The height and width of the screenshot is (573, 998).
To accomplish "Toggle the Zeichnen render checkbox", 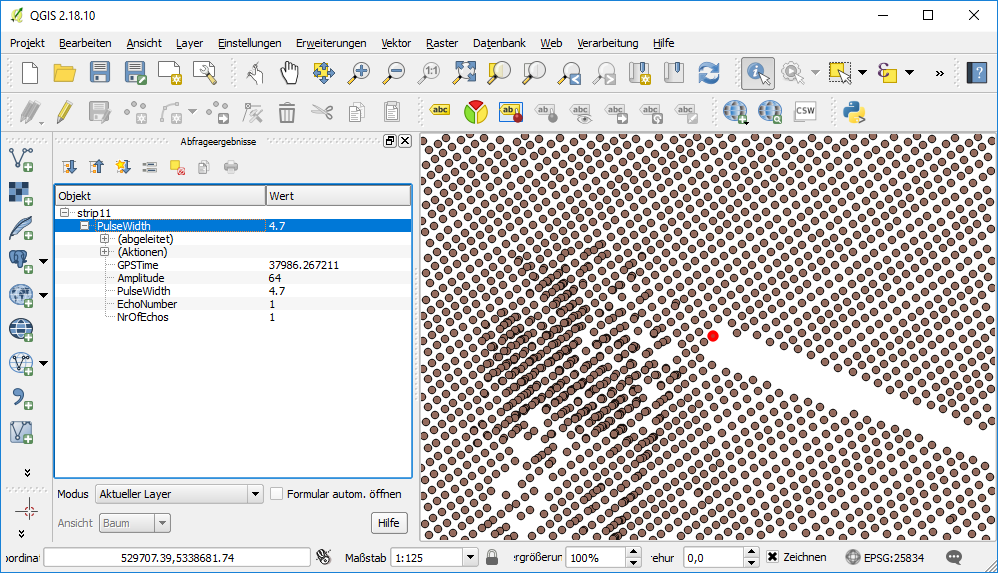I will 772,557.
